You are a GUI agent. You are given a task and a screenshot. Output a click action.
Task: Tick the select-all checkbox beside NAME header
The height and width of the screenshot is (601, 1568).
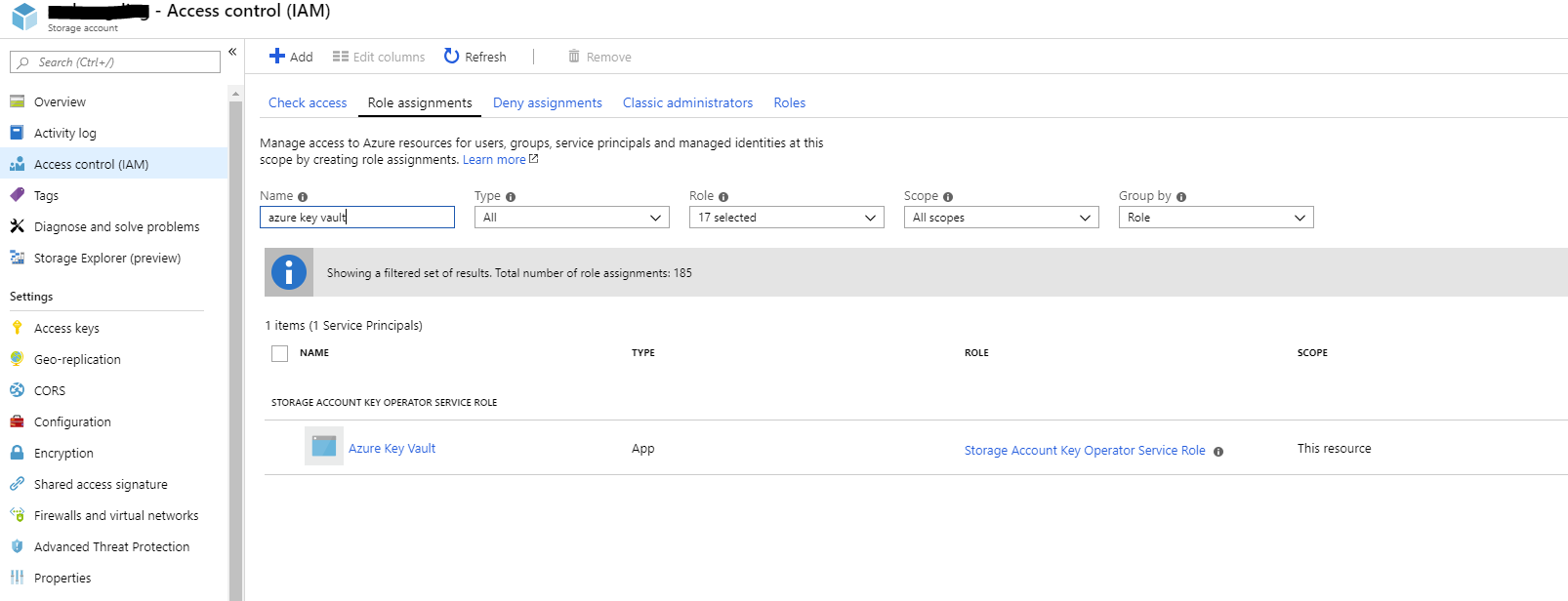[x=280, y=353]
